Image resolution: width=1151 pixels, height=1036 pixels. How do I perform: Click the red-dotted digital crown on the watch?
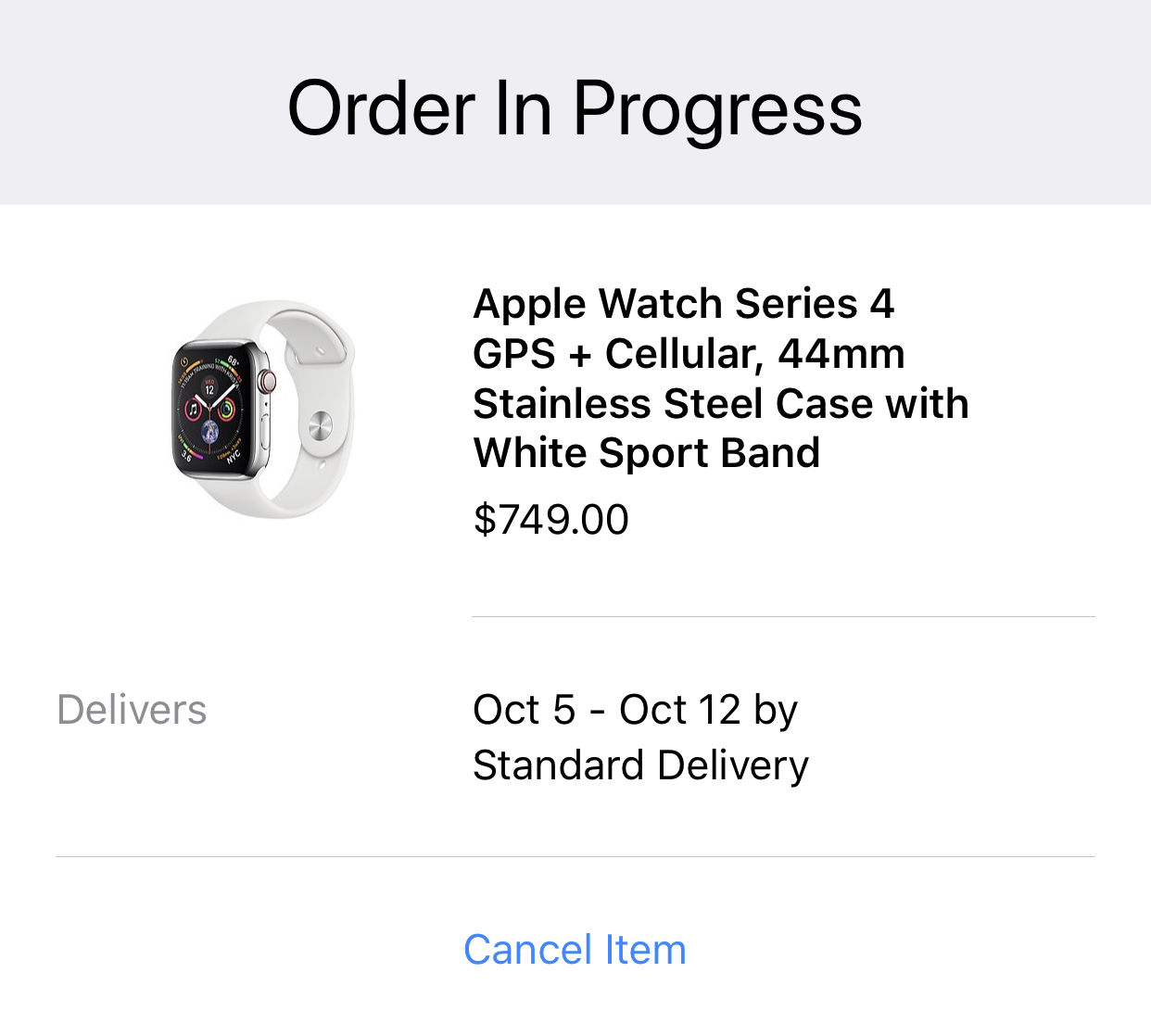click(x=268, y=380)
